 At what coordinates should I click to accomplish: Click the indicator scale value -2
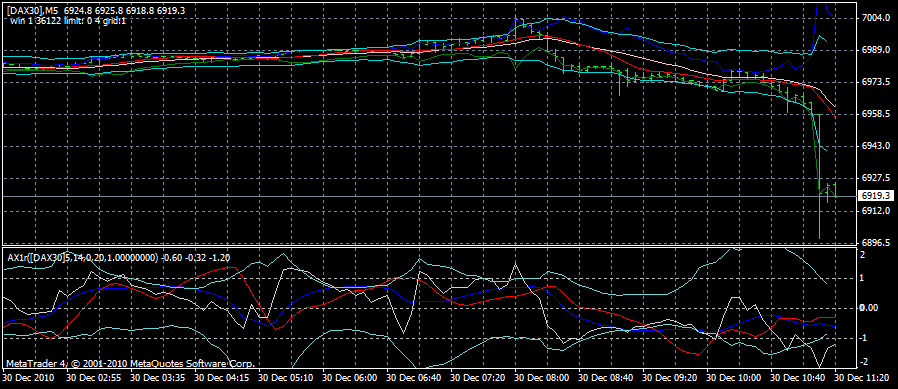(864, 361)
